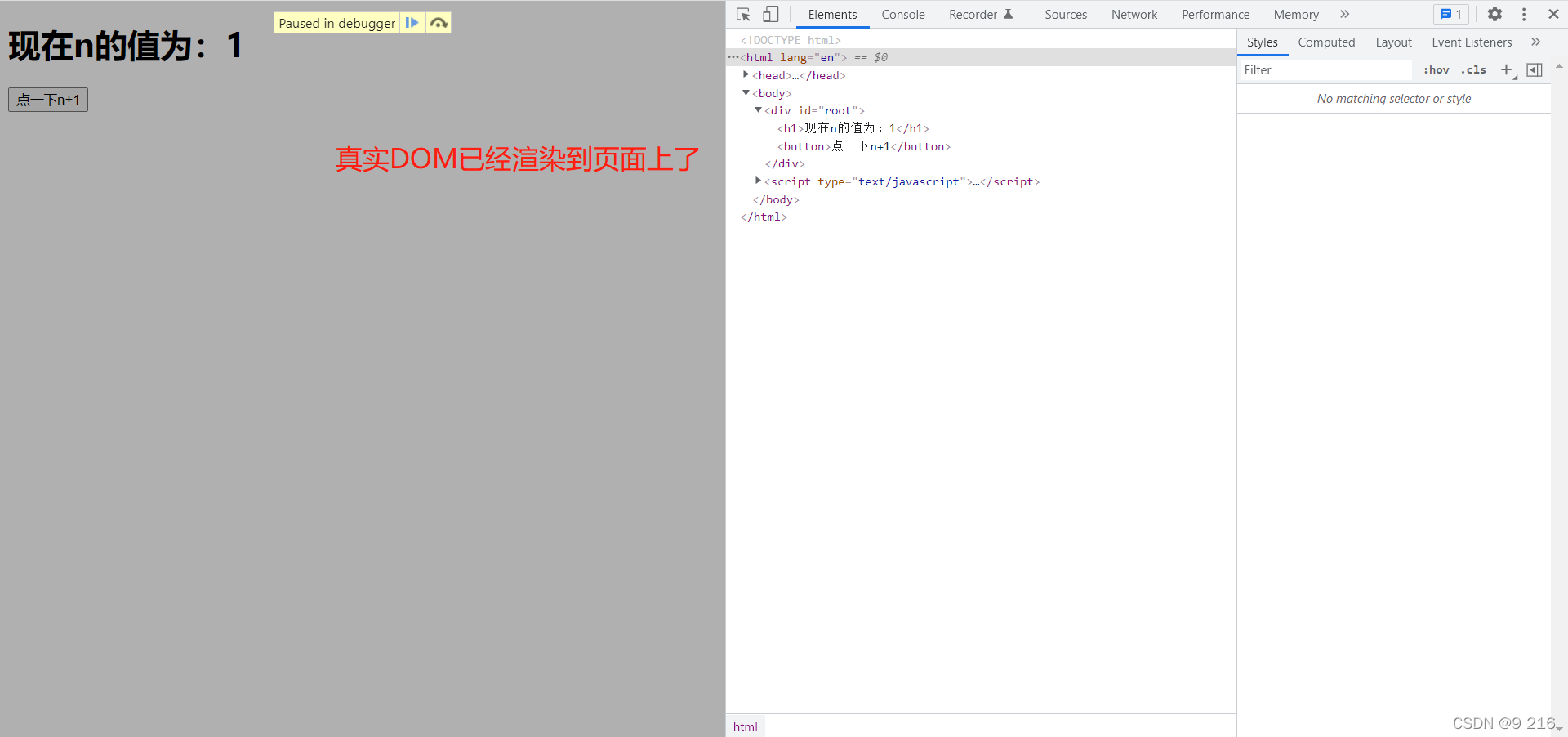Image resolution: width=1568 pixels, height=737 pixels.
Task: Select the closing </html> tag row
Action: point(980,217)
